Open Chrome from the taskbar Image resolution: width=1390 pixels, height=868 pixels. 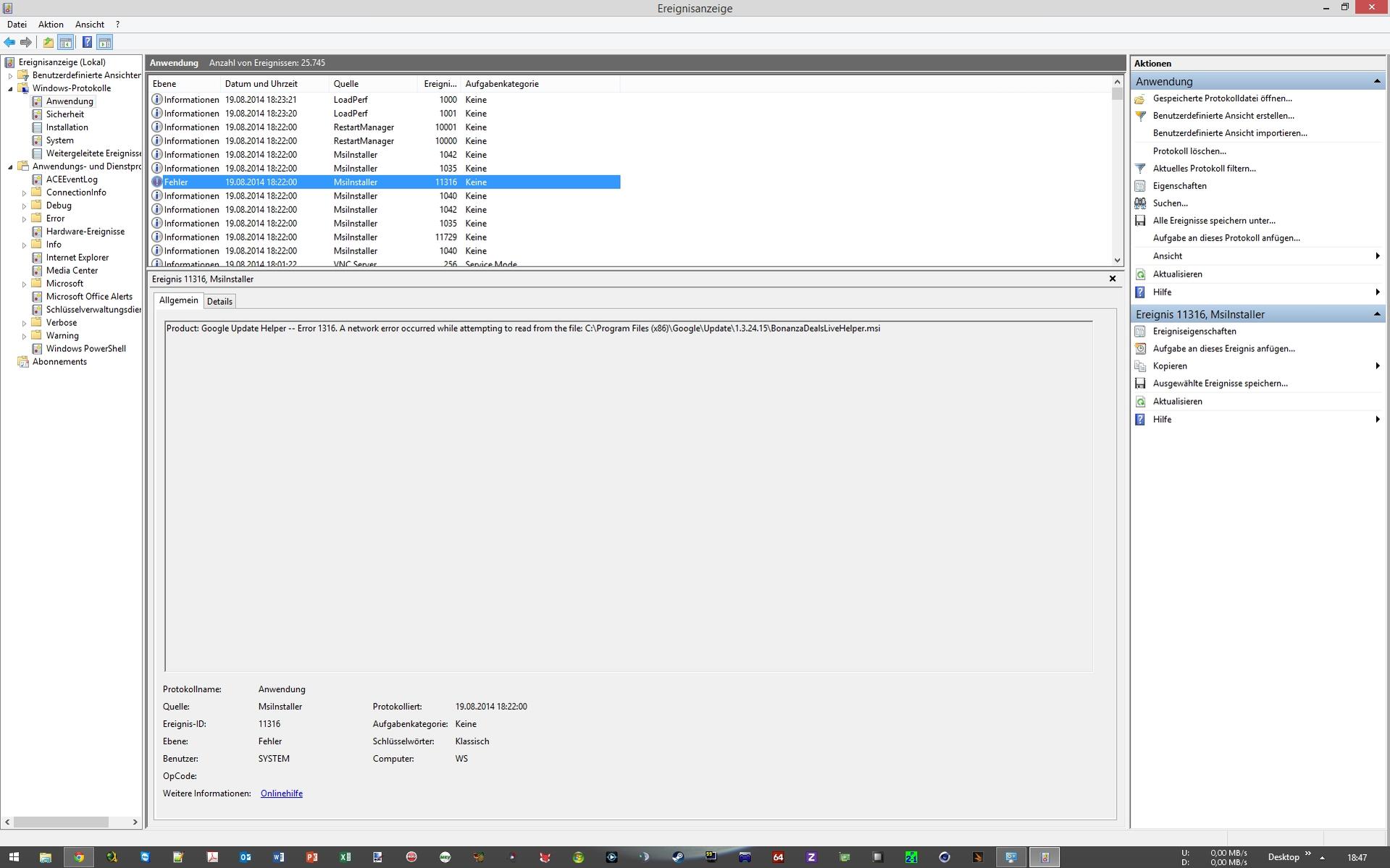pos(78,857)
